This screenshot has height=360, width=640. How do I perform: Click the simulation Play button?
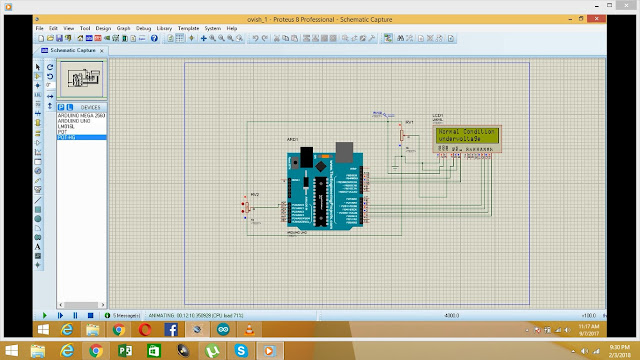click(x=44, y=316)
